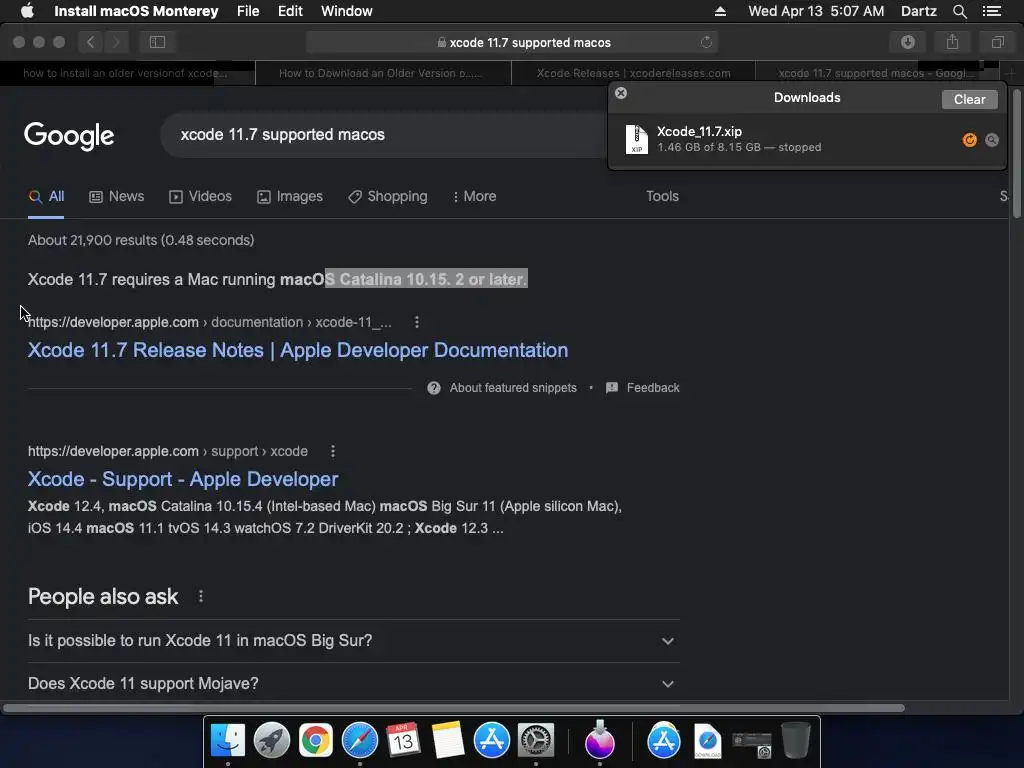Click the Feedback link
The height and width of the screenshot is (768, 1024).
pyautogui.click(x=643, y=388)
